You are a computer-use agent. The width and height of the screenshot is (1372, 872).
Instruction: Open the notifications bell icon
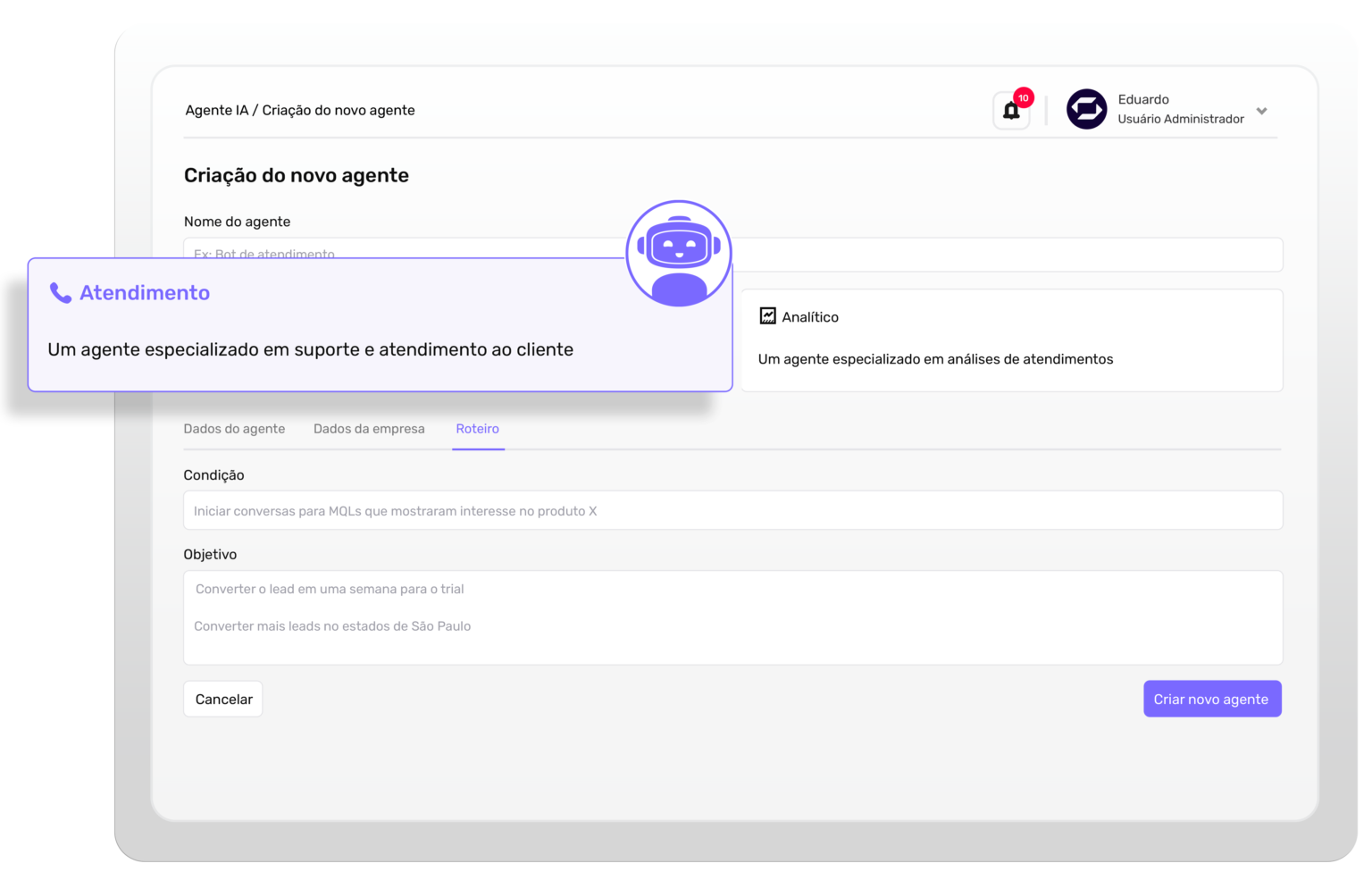tap(1010, 110)
